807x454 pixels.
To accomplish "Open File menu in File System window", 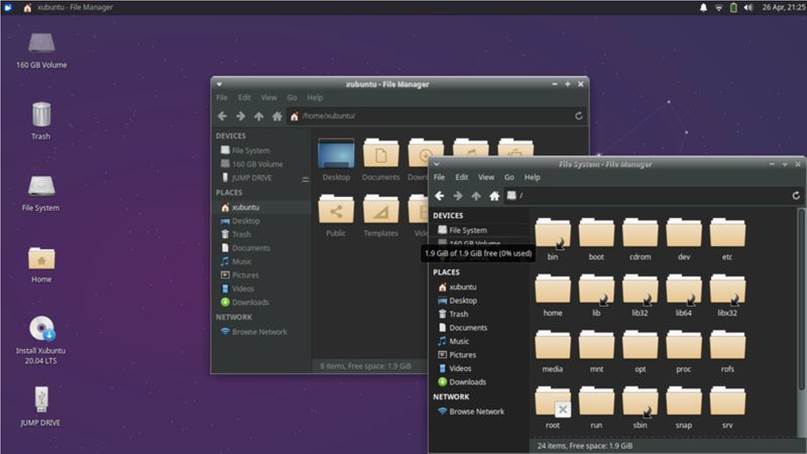I will [439, 177].
